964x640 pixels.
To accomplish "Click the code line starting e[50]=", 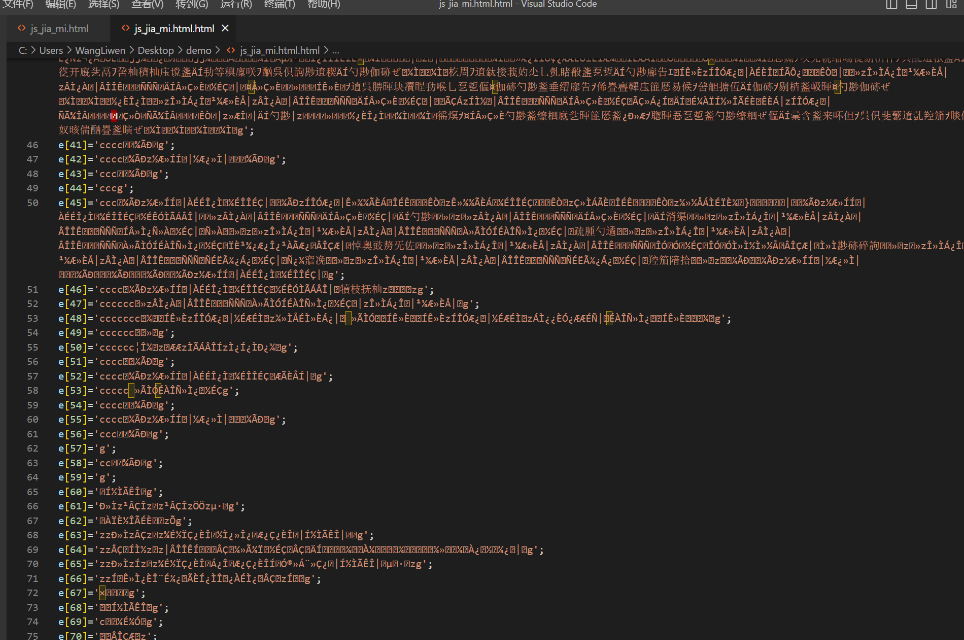I will (178, 347).
